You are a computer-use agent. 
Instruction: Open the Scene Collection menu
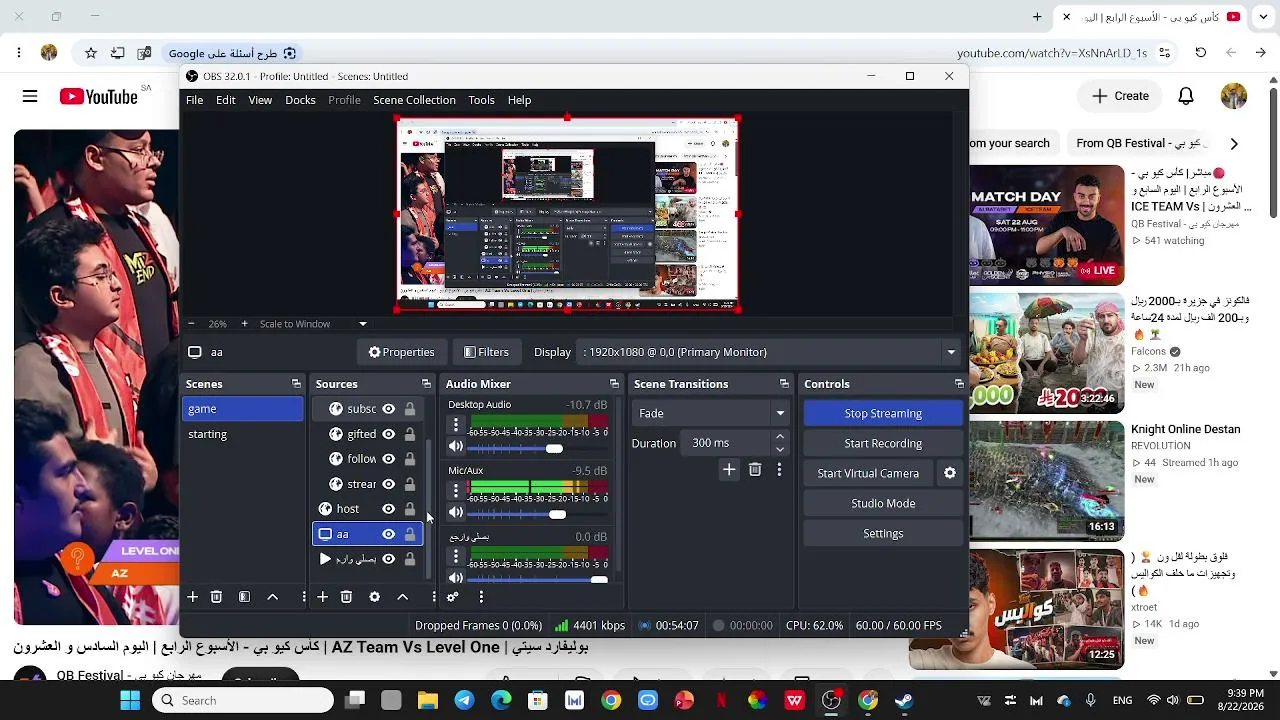point(414,100)
